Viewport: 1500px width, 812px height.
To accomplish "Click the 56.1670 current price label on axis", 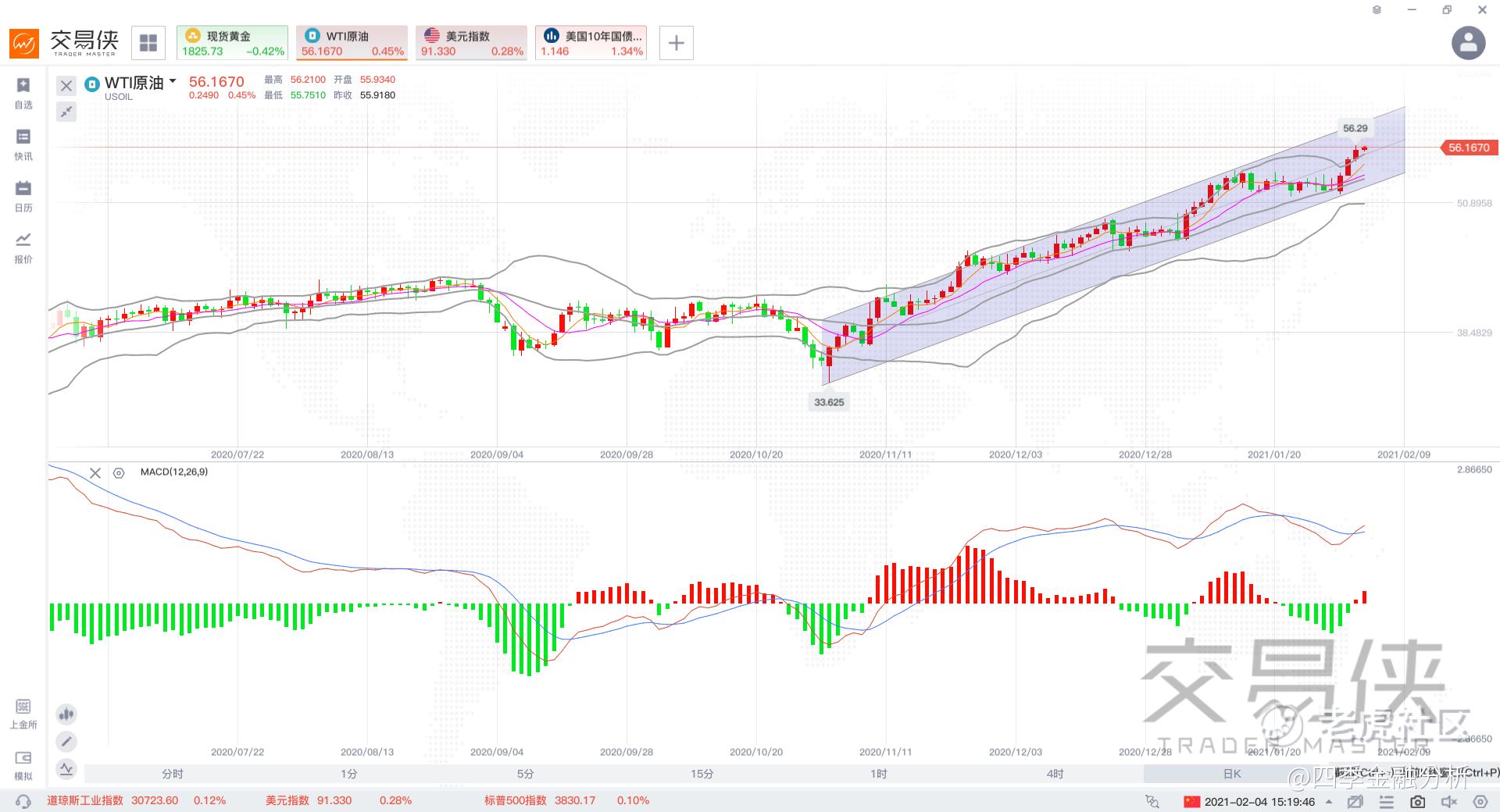I will [x=1468, y=148].
